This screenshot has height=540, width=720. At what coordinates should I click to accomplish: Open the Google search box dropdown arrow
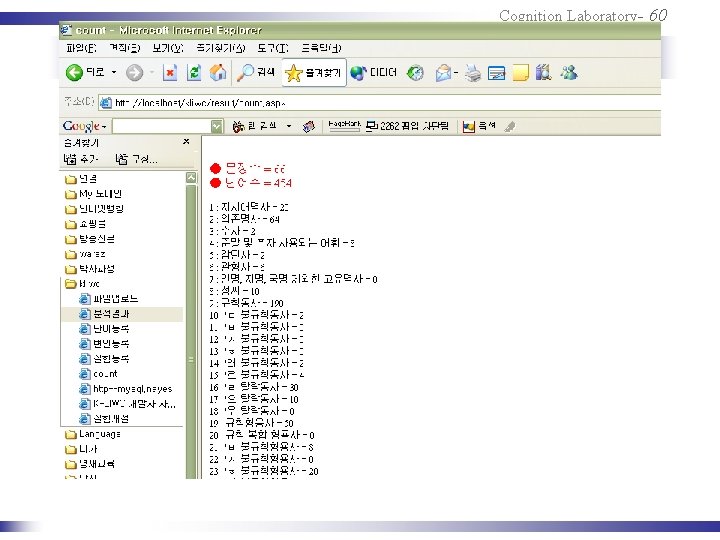[217, 126]
